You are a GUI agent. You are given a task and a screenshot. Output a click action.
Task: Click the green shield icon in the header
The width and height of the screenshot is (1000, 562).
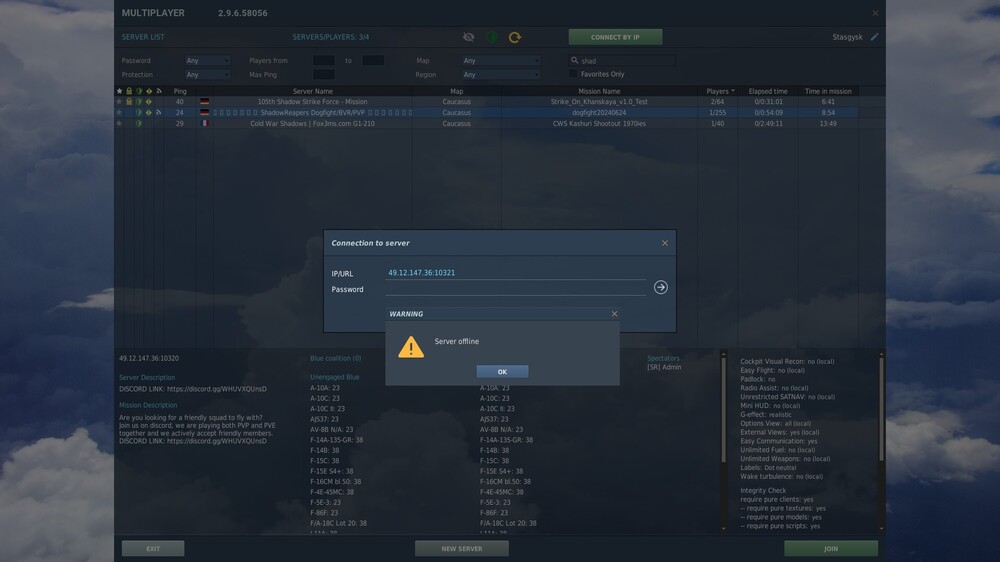492,37
